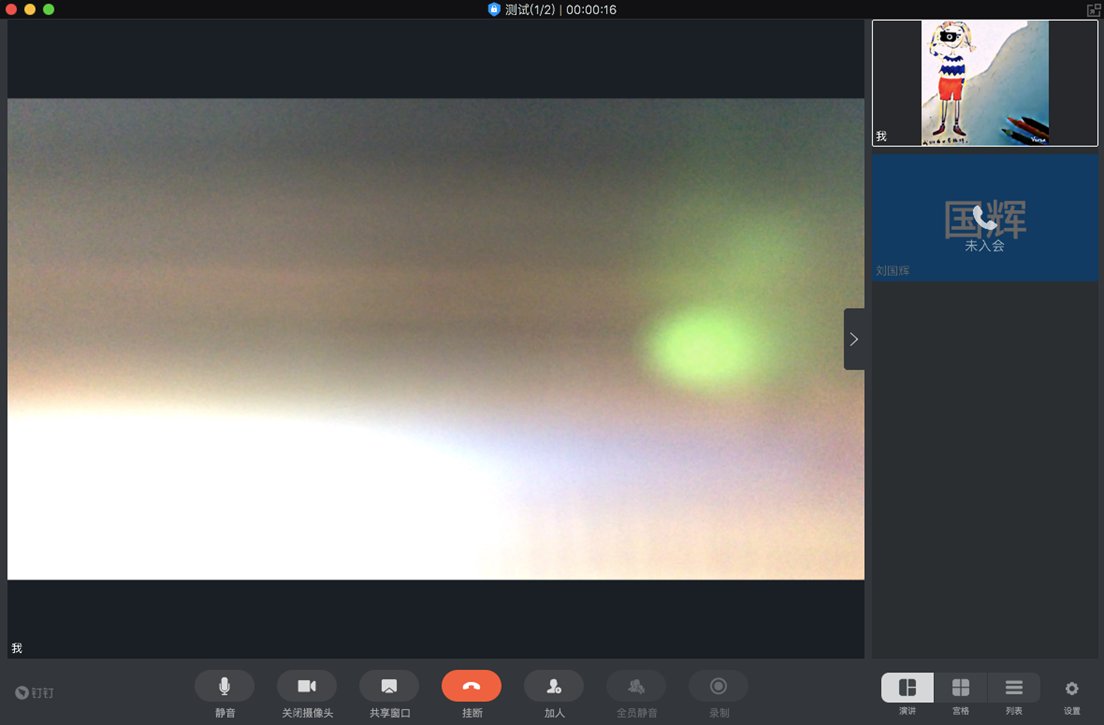Click the main video feed area

(435, 339)
